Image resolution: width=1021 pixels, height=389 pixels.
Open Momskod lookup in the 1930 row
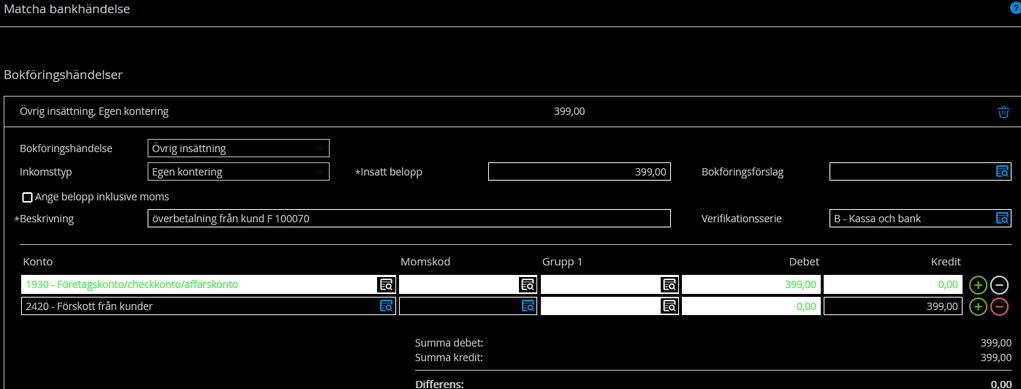pos(527,284)
